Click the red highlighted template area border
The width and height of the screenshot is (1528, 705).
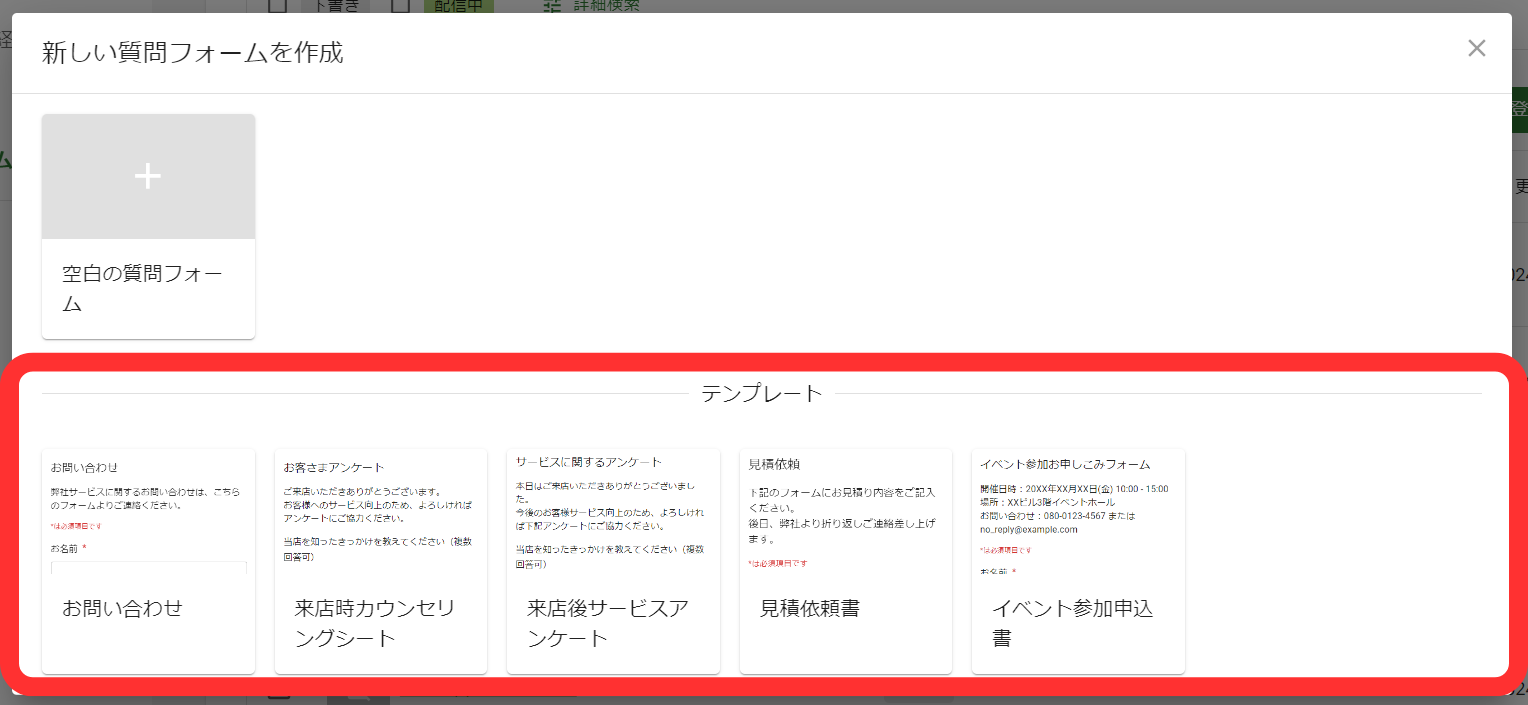[x=763, y=360]
